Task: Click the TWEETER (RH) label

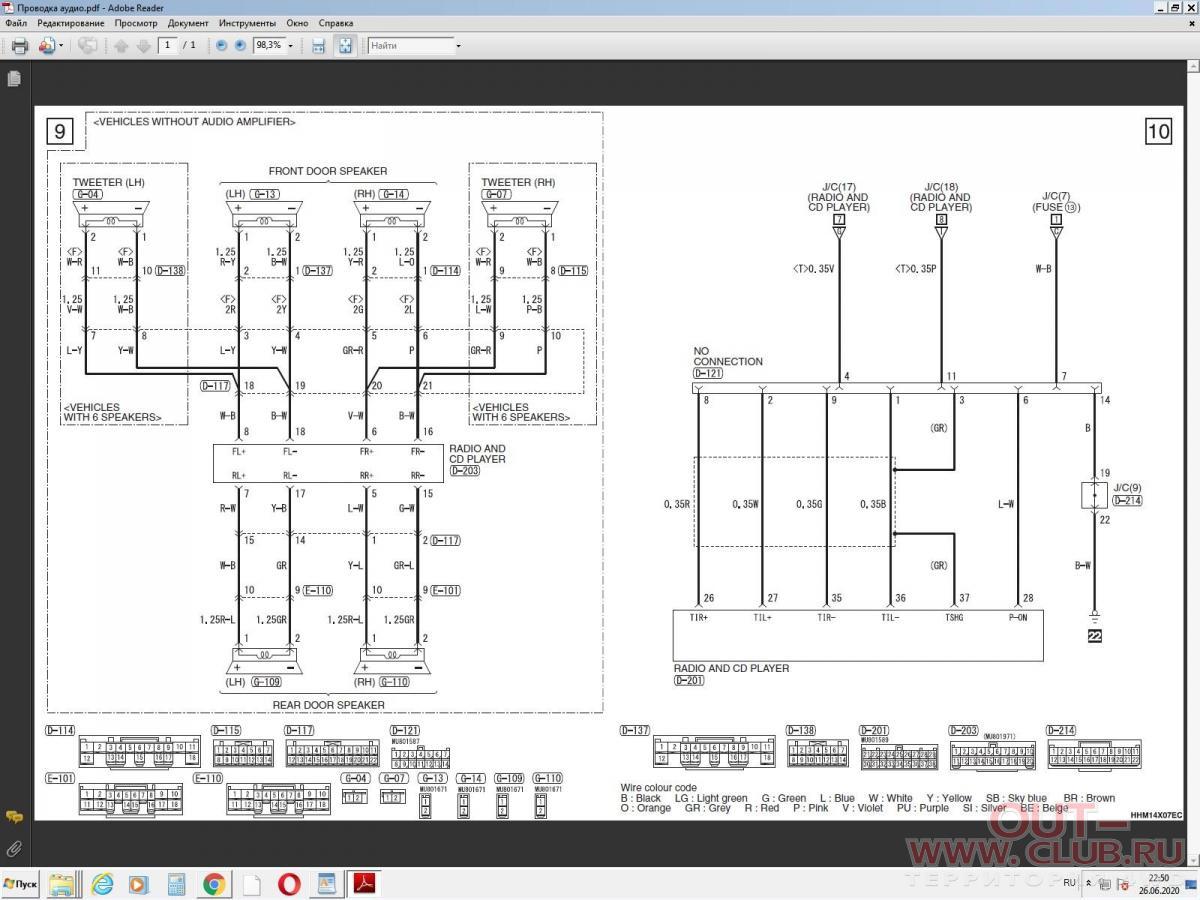Action: point(518,182)
